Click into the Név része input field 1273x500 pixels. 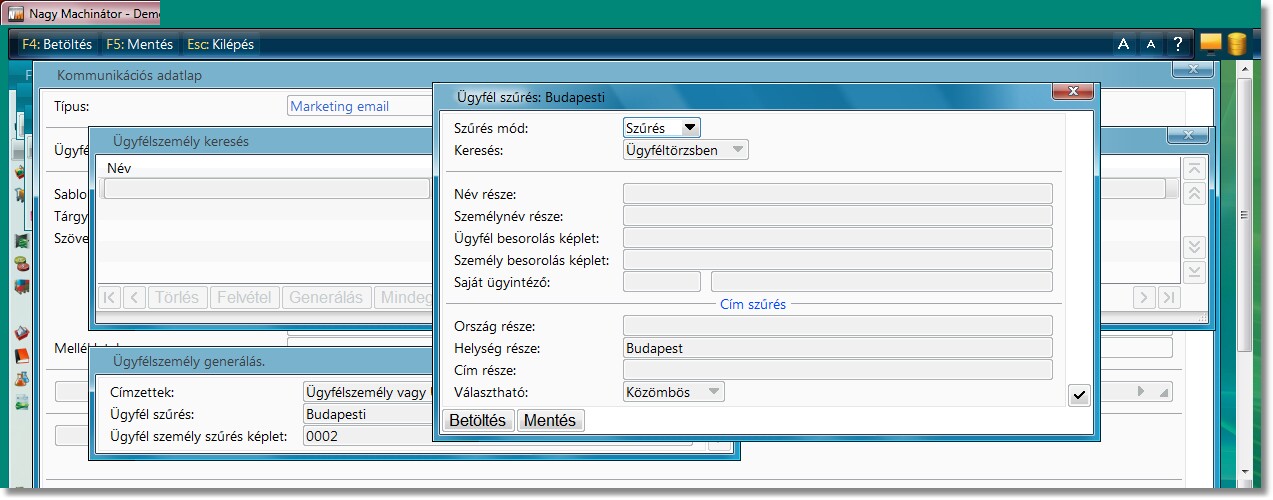click(837, 194)
